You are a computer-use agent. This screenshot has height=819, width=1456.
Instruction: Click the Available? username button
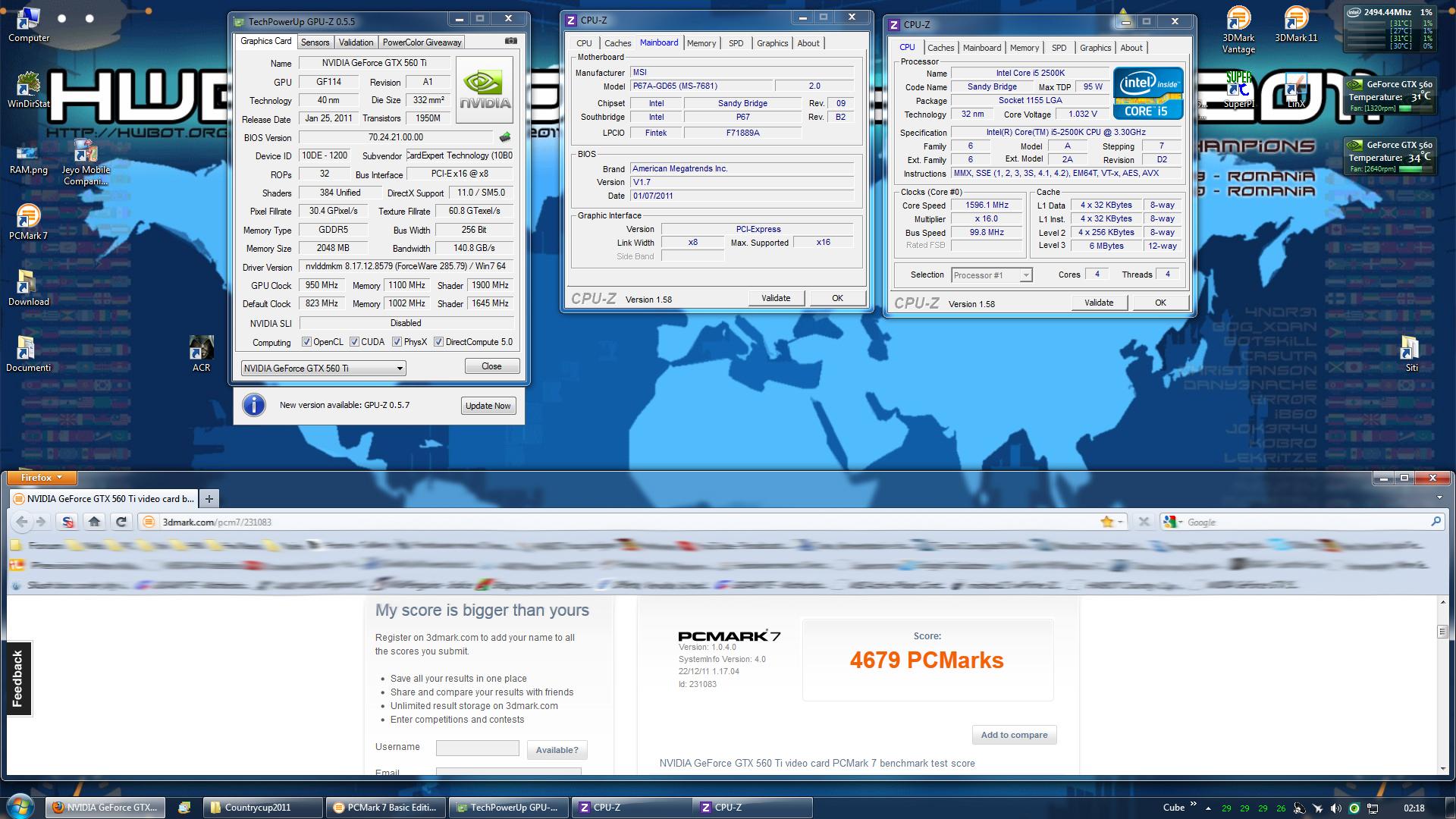point(557,750)
